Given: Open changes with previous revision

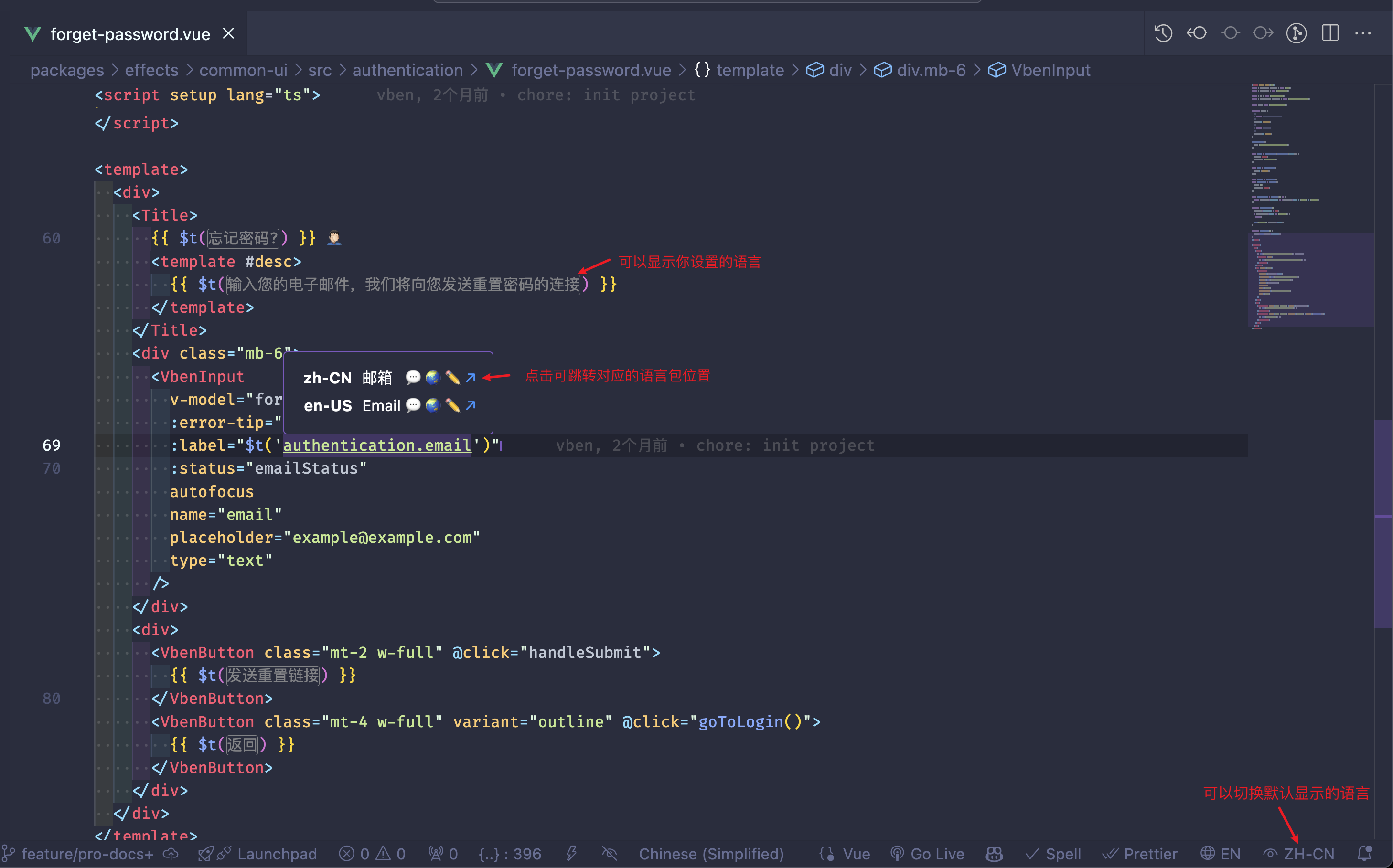Looking at the screenshot, I should tap(1197, 33).
